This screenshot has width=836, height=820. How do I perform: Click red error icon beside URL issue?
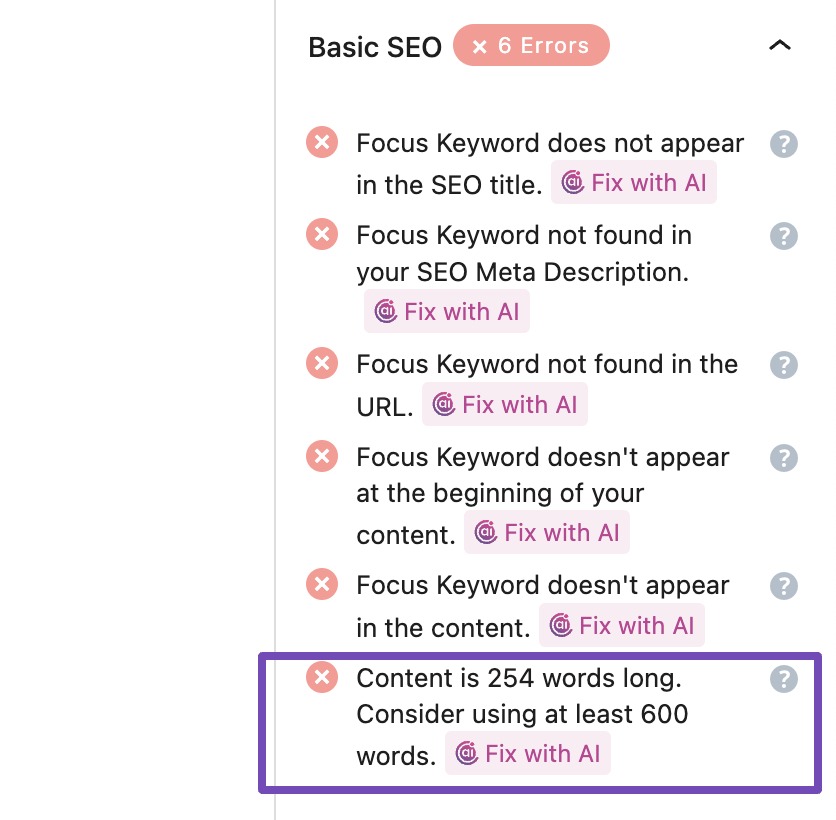[x=322, y=363]
